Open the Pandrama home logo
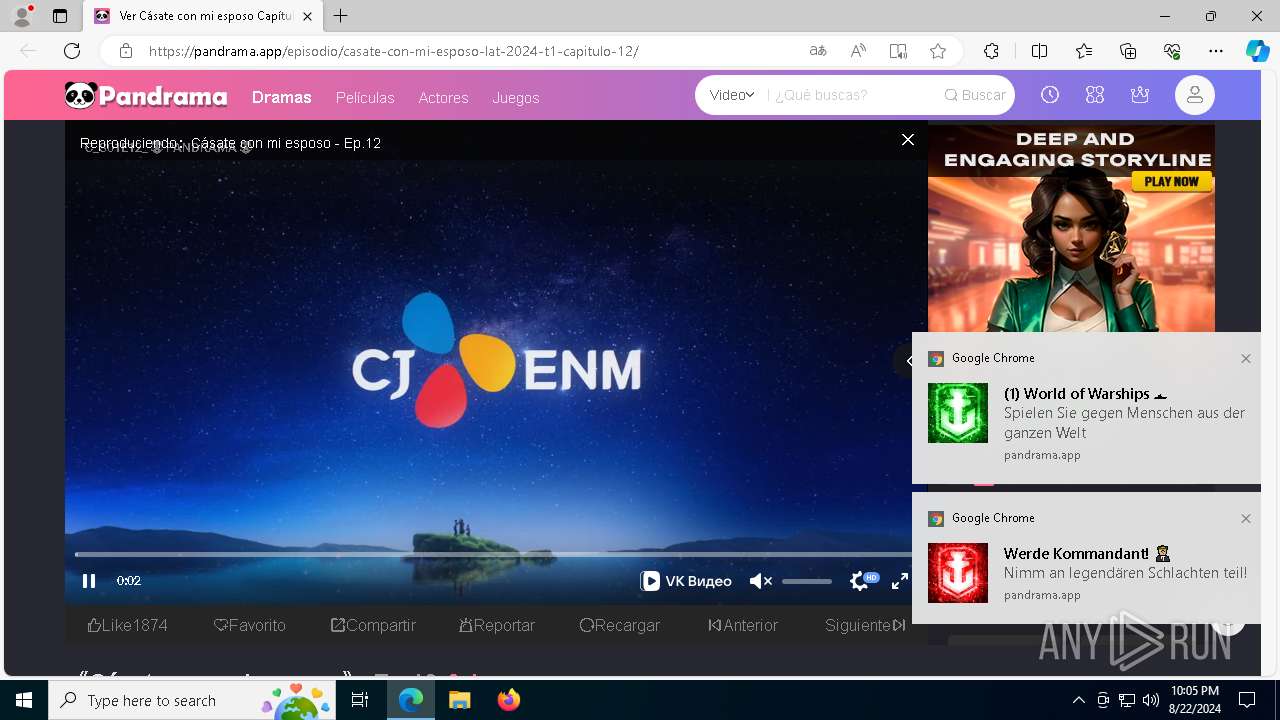Screen dimensions: 1280x720 (146, 96)
